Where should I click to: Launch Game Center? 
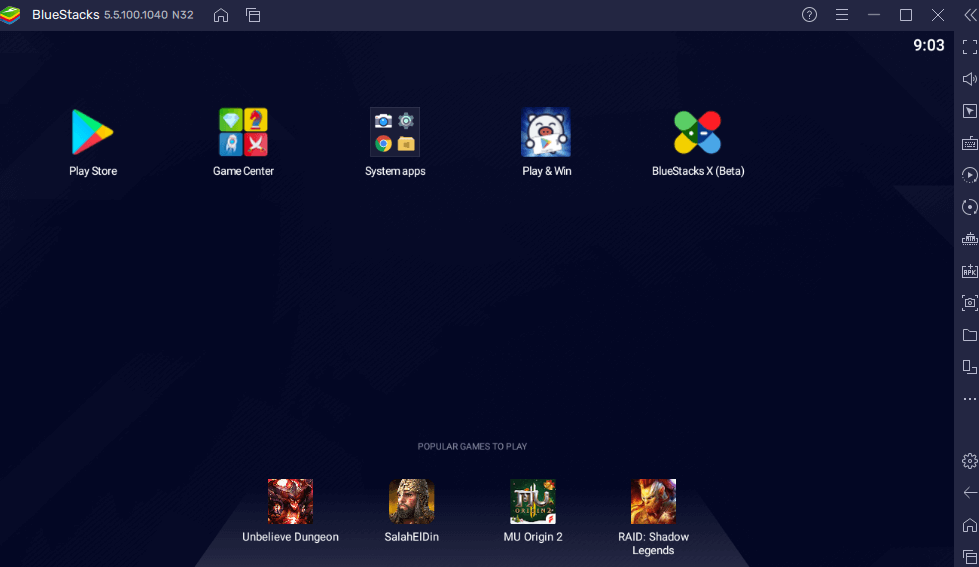[243, 132]
